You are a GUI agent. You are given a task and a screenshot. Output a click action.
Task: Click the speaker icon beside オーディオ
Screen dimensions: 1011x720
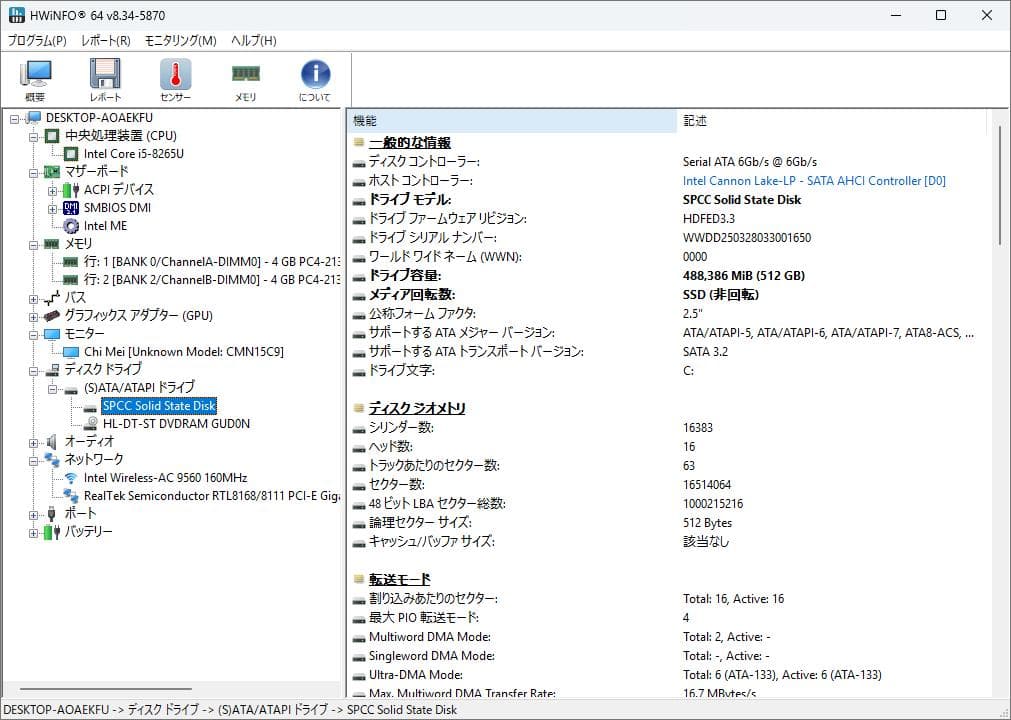pos(52,442)
